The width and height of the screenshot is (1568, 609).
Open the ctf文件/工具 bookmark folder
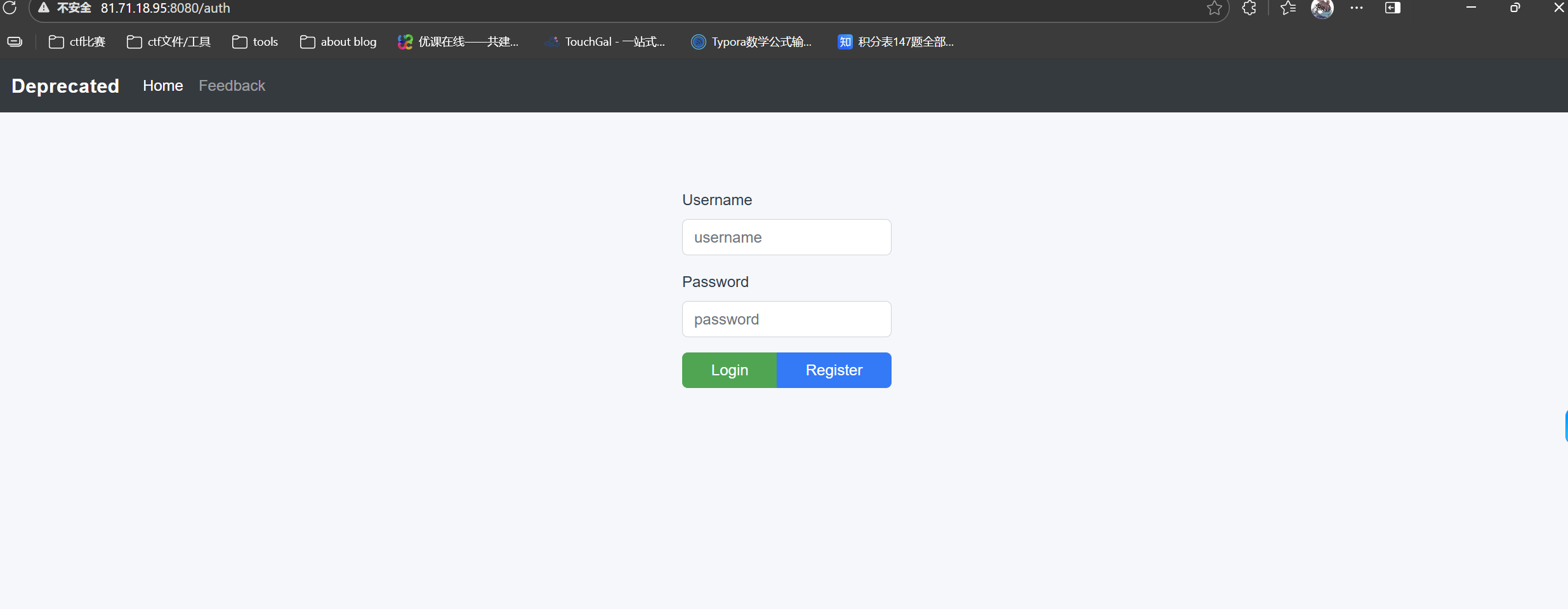point(169,42)
